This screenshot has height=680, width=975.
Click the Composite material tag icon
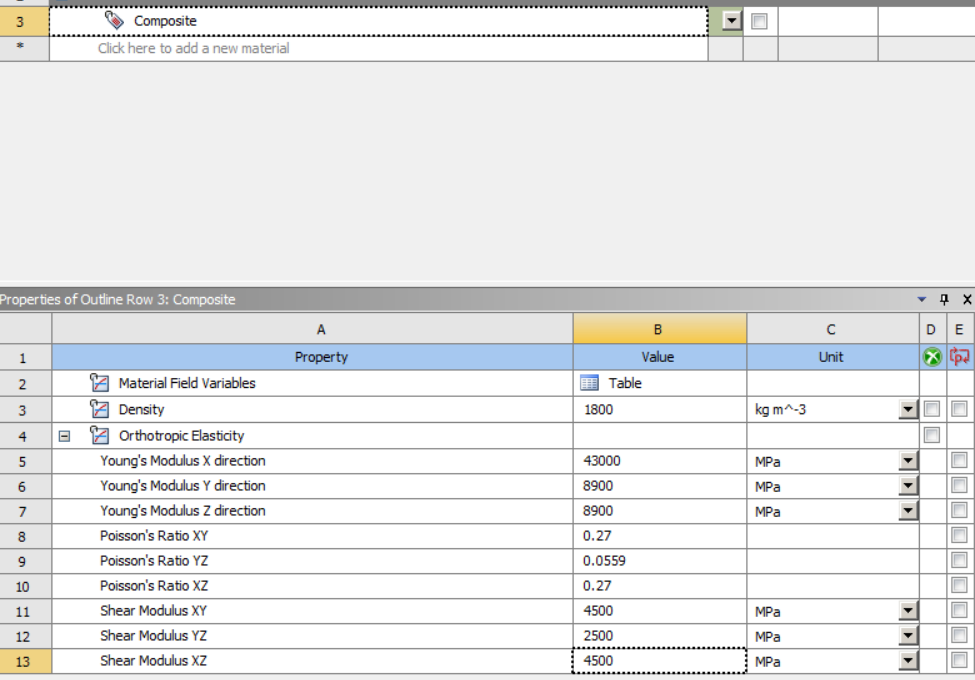[114, 21]
